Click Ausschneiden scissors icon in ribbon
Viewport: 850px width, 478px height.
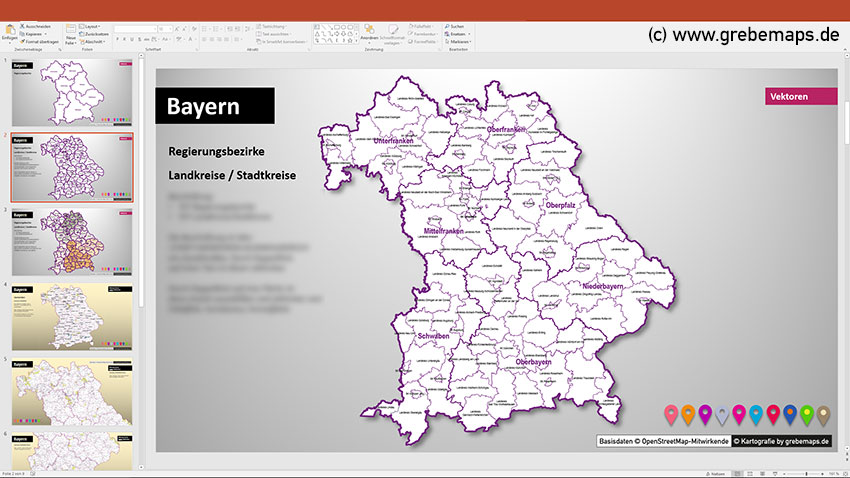tap(22, 26)
